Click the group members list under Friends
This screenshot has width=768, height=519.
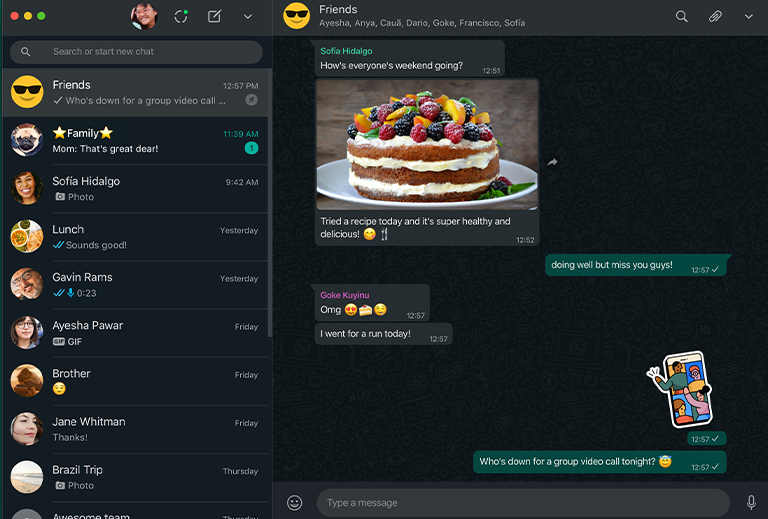click(422, 23)
